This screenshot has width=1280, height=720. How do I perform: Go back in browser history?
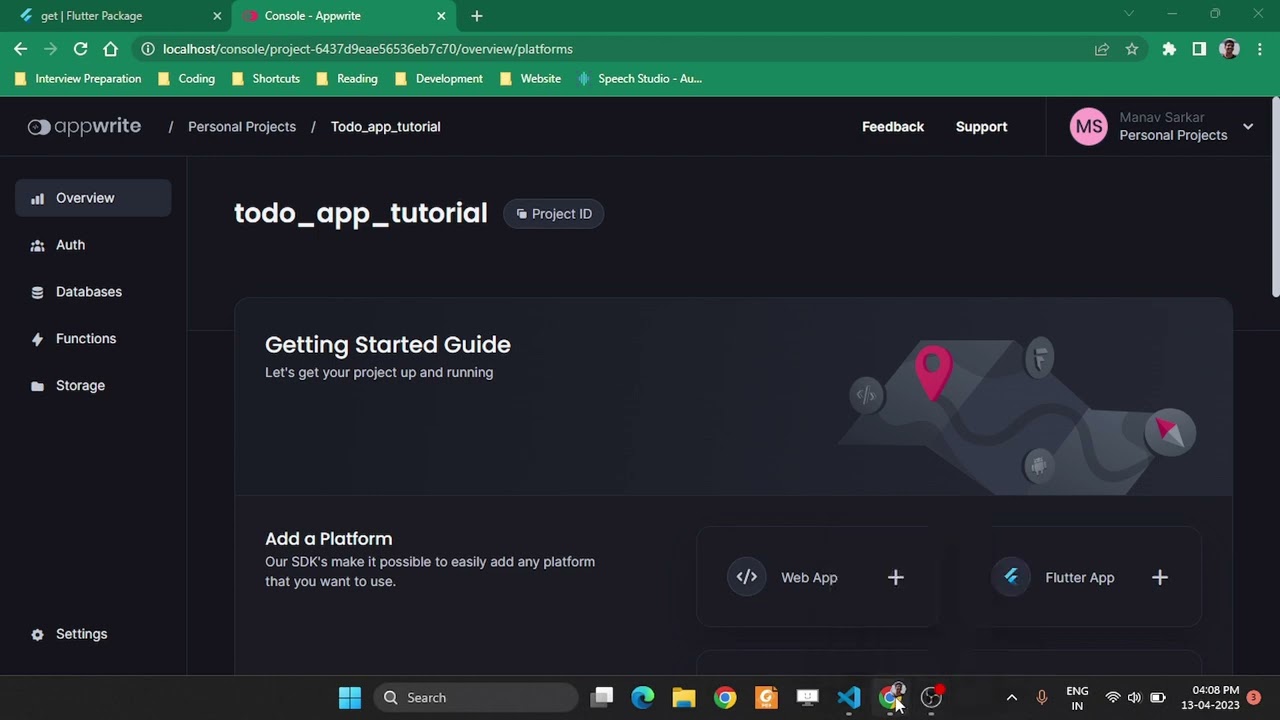[21, 49]
